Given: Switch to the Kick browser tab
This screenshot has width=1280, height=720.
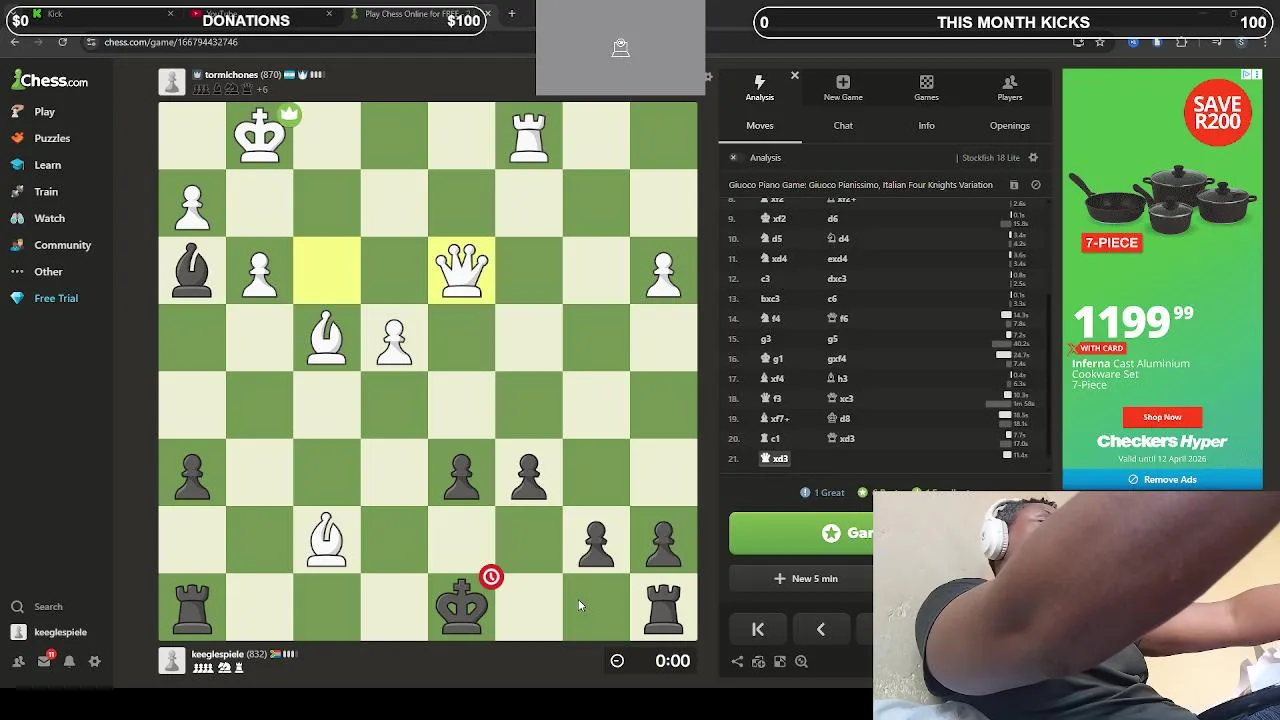Looking at the screenshot, I should pos(55,14).
